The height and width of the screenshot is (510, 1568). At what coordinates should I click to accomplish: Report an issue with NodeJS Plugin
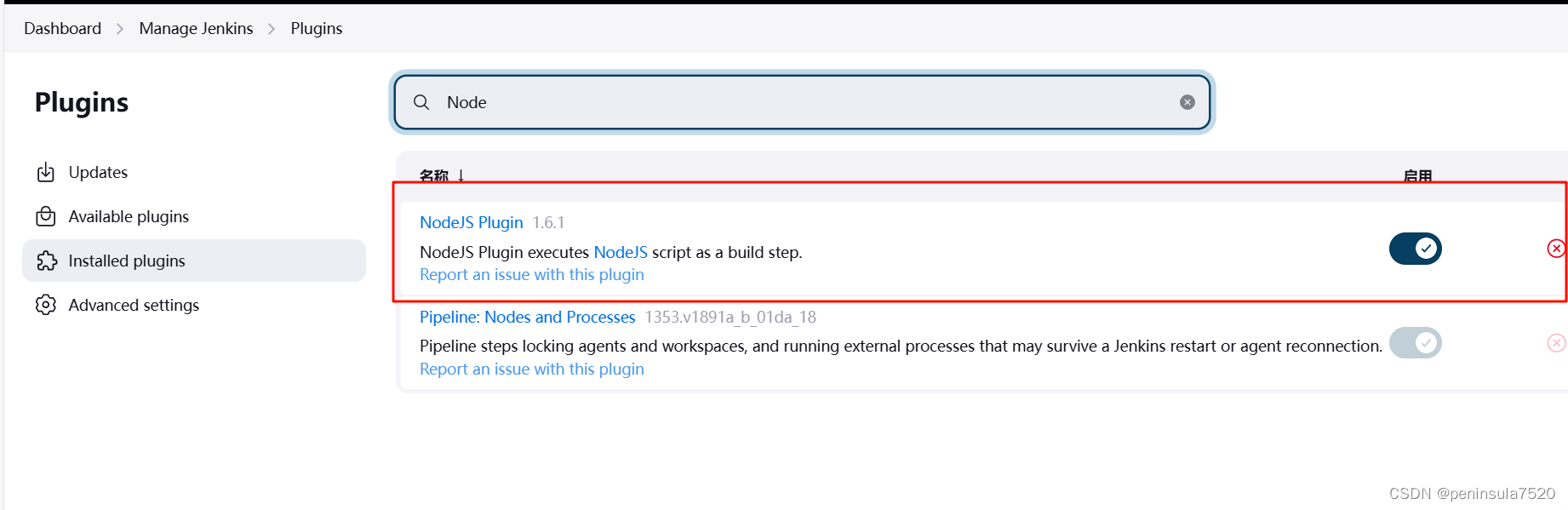[x=532, y=275]
